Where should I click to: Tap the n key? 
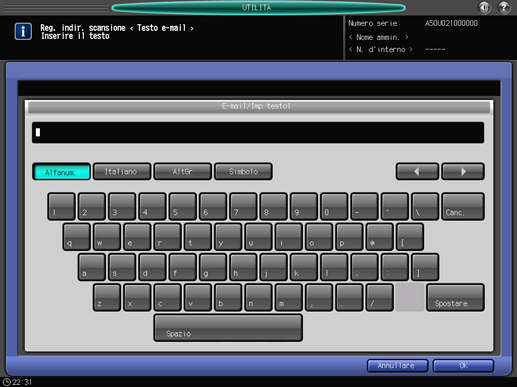tap(258, 297)
